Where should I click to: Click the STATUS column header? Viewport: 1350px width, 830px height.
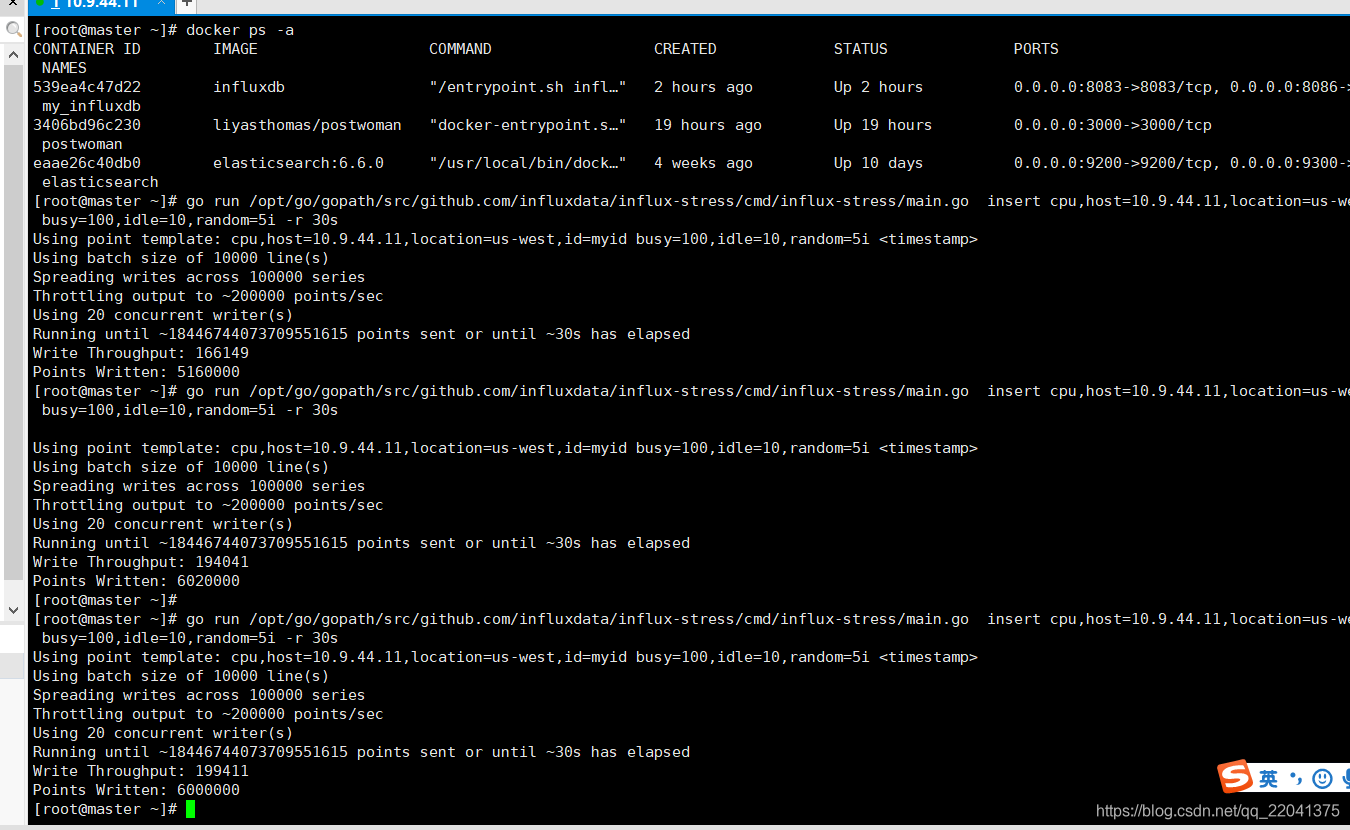tap(861, 49)
